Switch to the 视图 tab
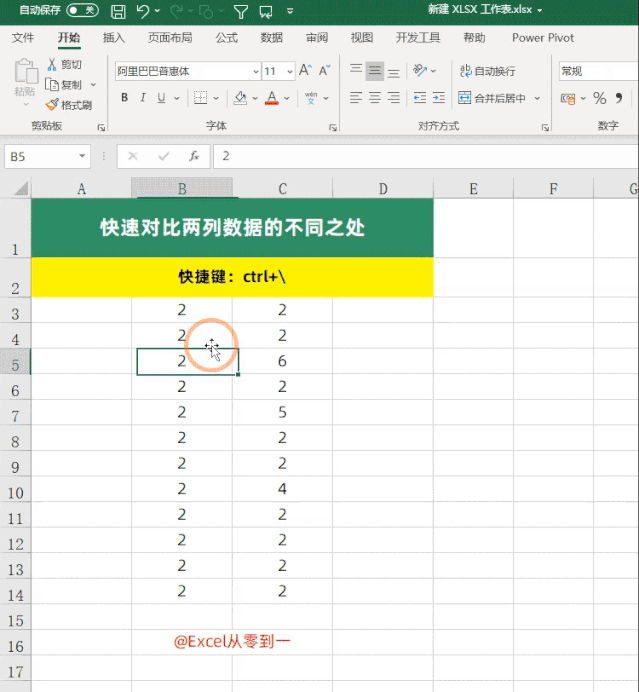639x692 pixels. [362, 38]
